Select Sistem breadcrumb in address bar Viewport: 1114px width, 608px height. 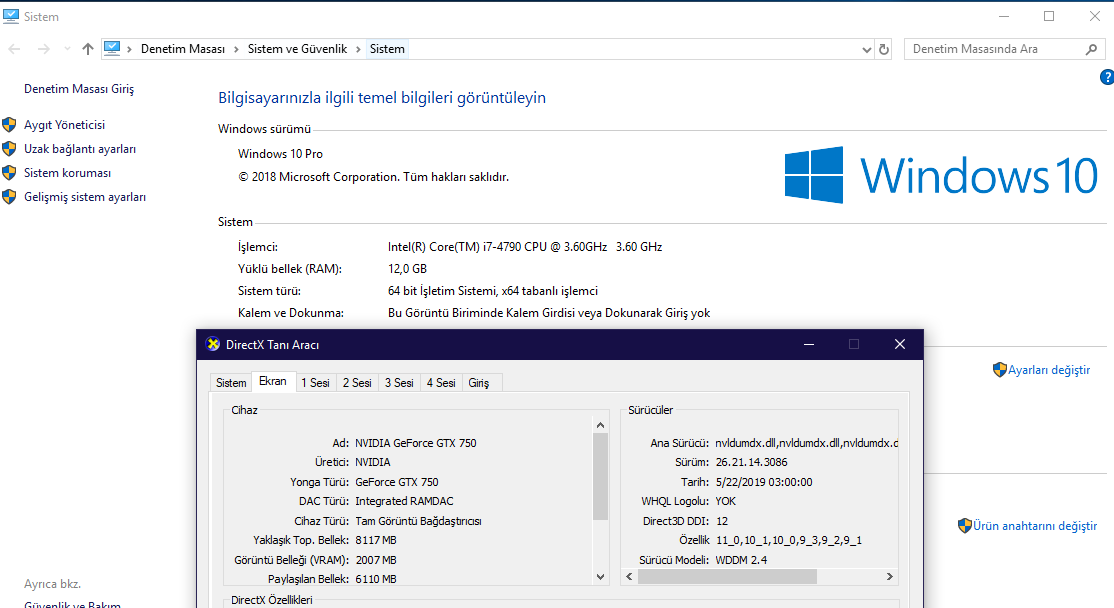(x=387, y=49)
